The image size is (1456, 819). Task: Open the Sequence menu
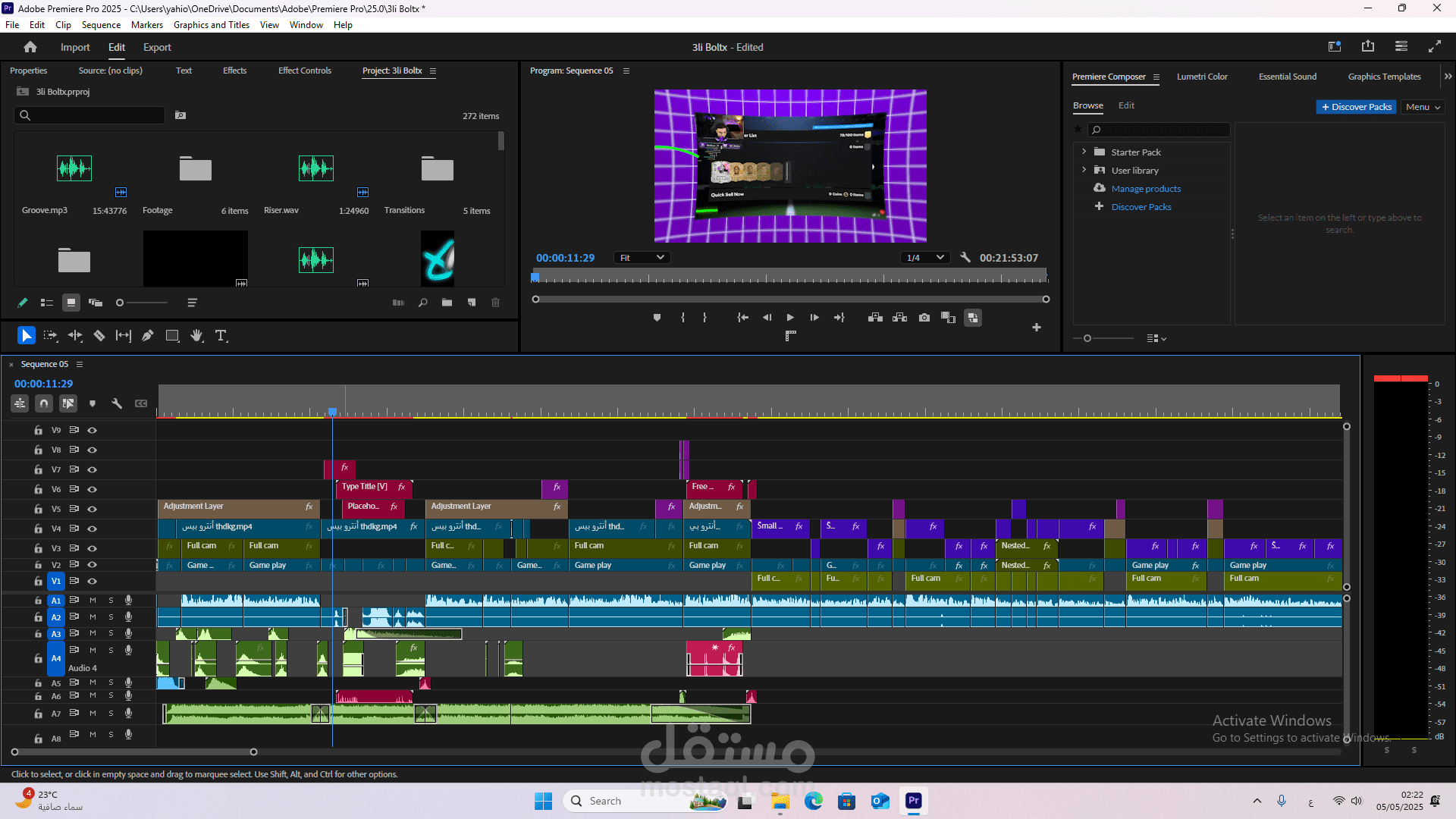pos(101,25)
